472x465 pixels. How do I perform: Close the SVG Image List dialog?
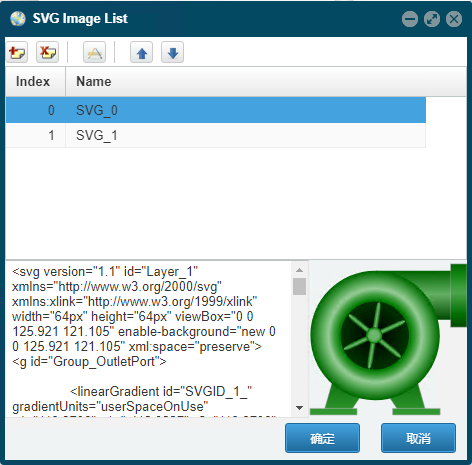pos(454,19)
